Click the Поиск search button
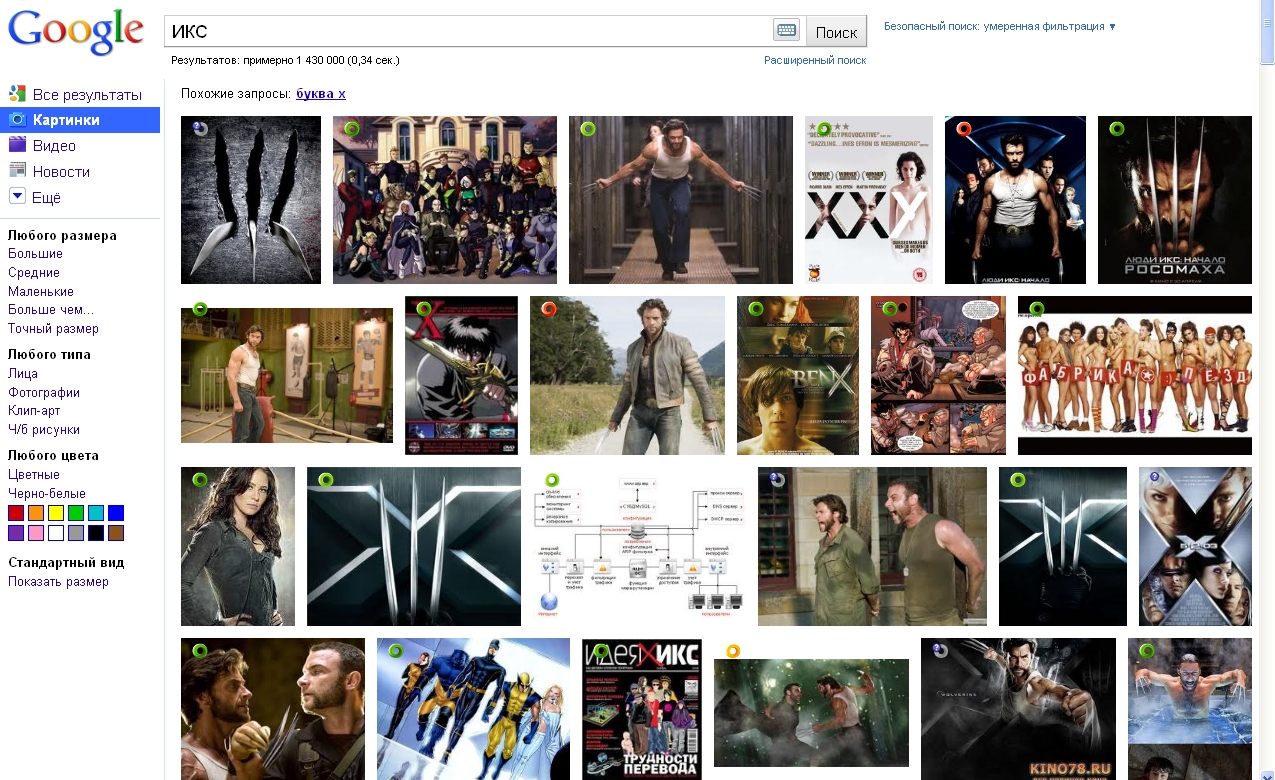The width and height of the screenshot is (1275, 780). [836, 31]
